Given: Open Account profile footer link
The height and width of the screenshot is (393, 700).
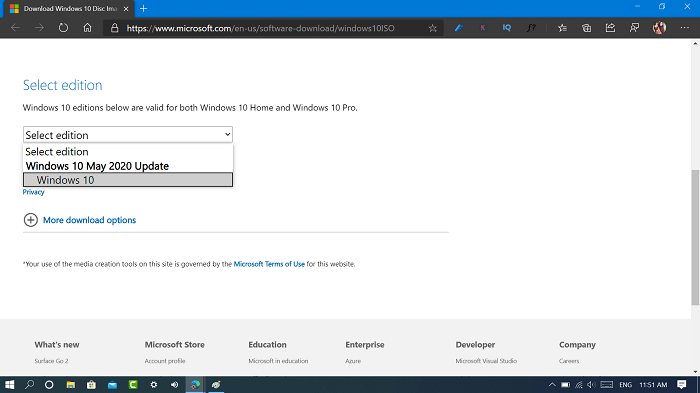Looking at the screenshot, I should [x=165, y=361].
